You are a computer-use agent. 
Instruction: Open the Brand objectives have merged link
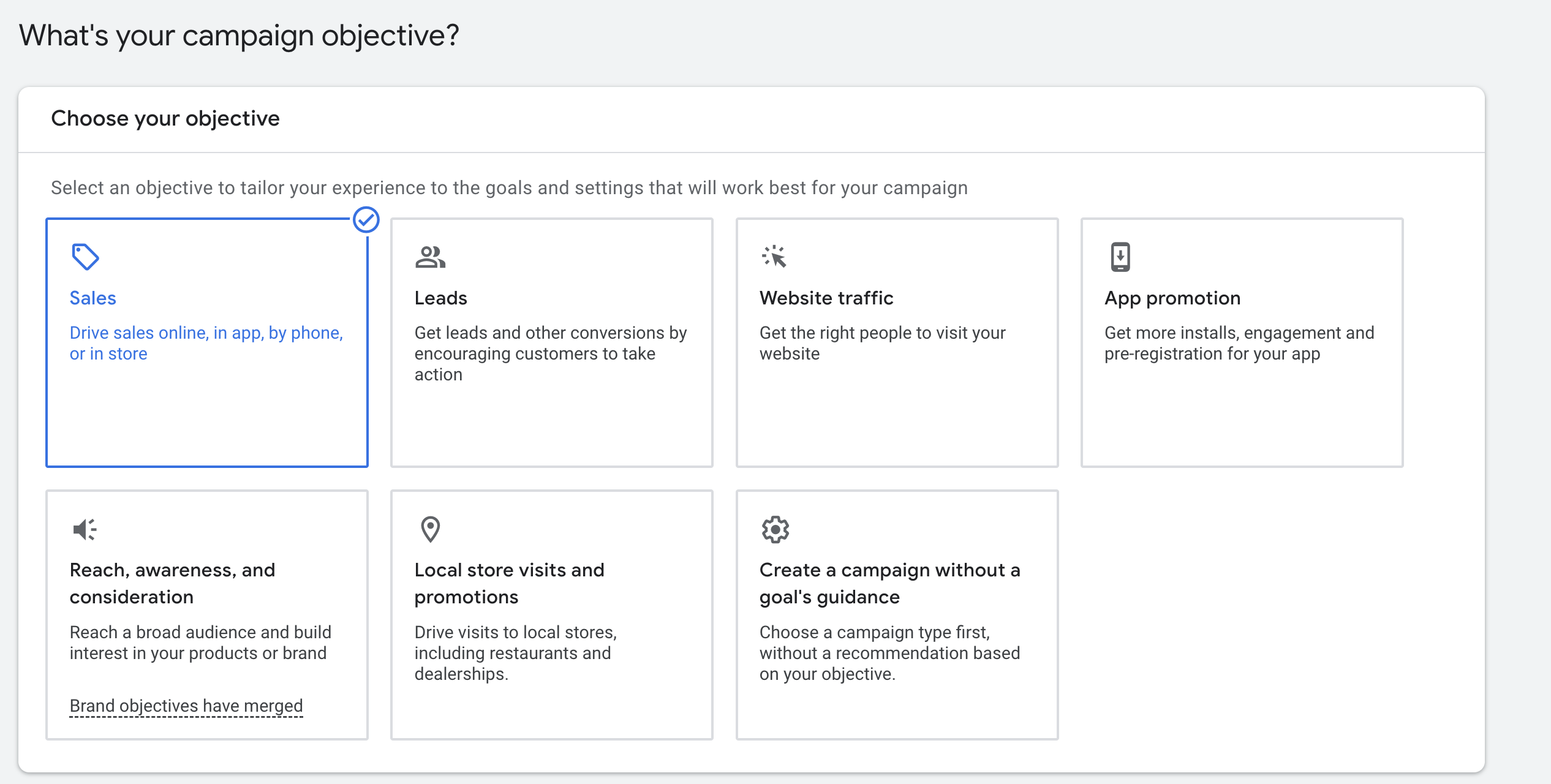point(186,706)
